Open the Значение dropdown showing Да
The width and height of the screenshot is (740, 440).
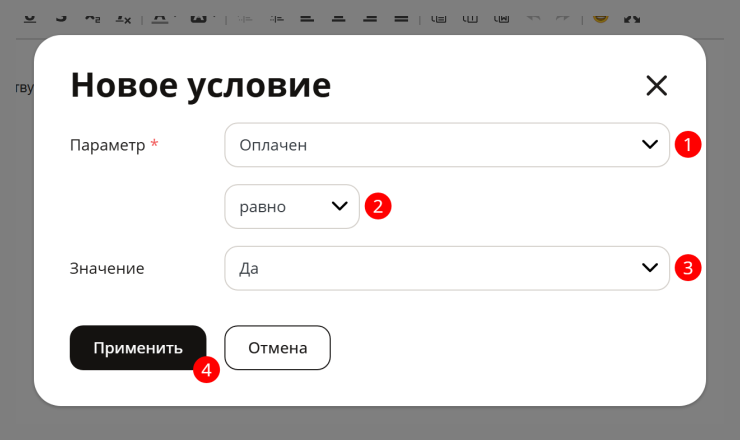point(447,268)
